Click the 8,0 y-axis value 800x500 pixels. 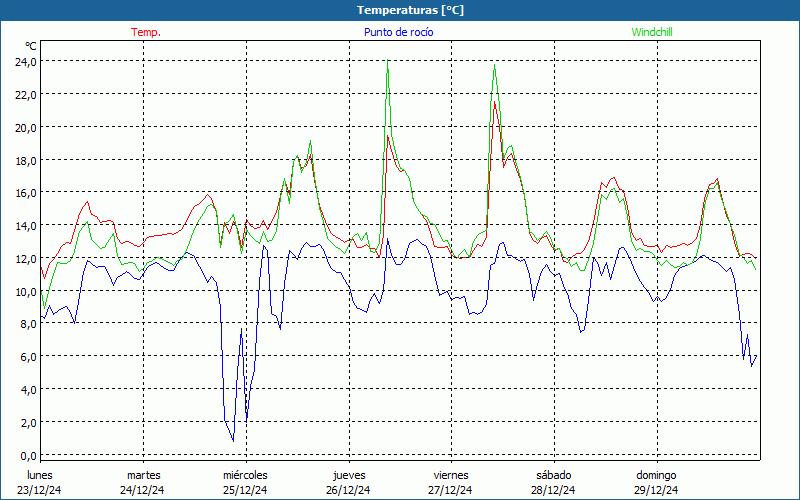(29, 324)
